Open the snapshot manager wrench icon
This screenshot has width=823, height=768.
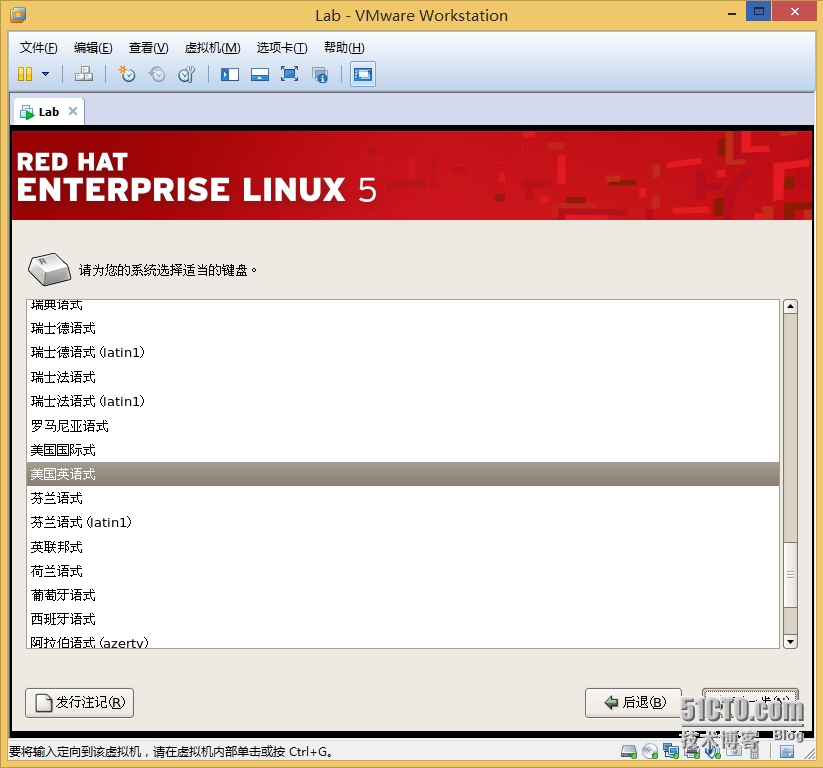186,74
